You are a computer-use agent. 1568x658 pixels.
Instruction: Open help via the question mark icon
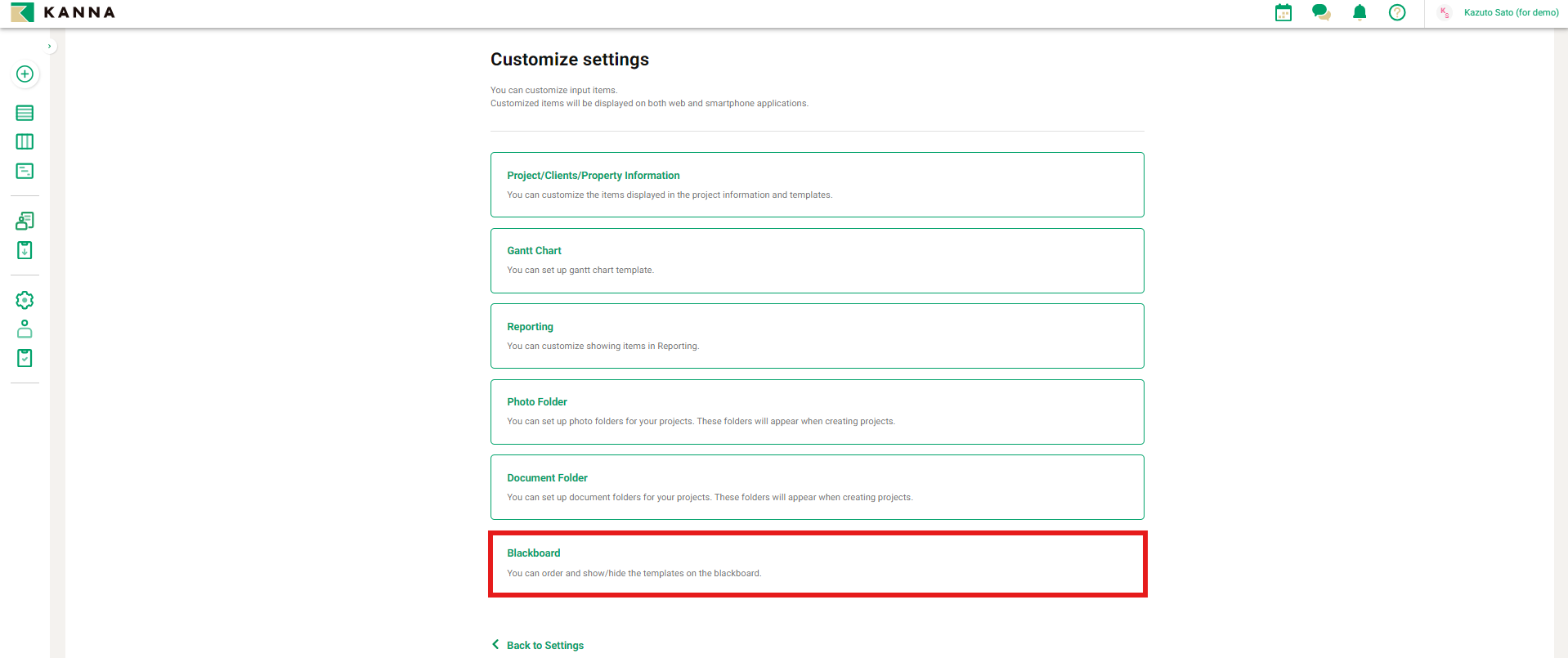pos(1397,12)
